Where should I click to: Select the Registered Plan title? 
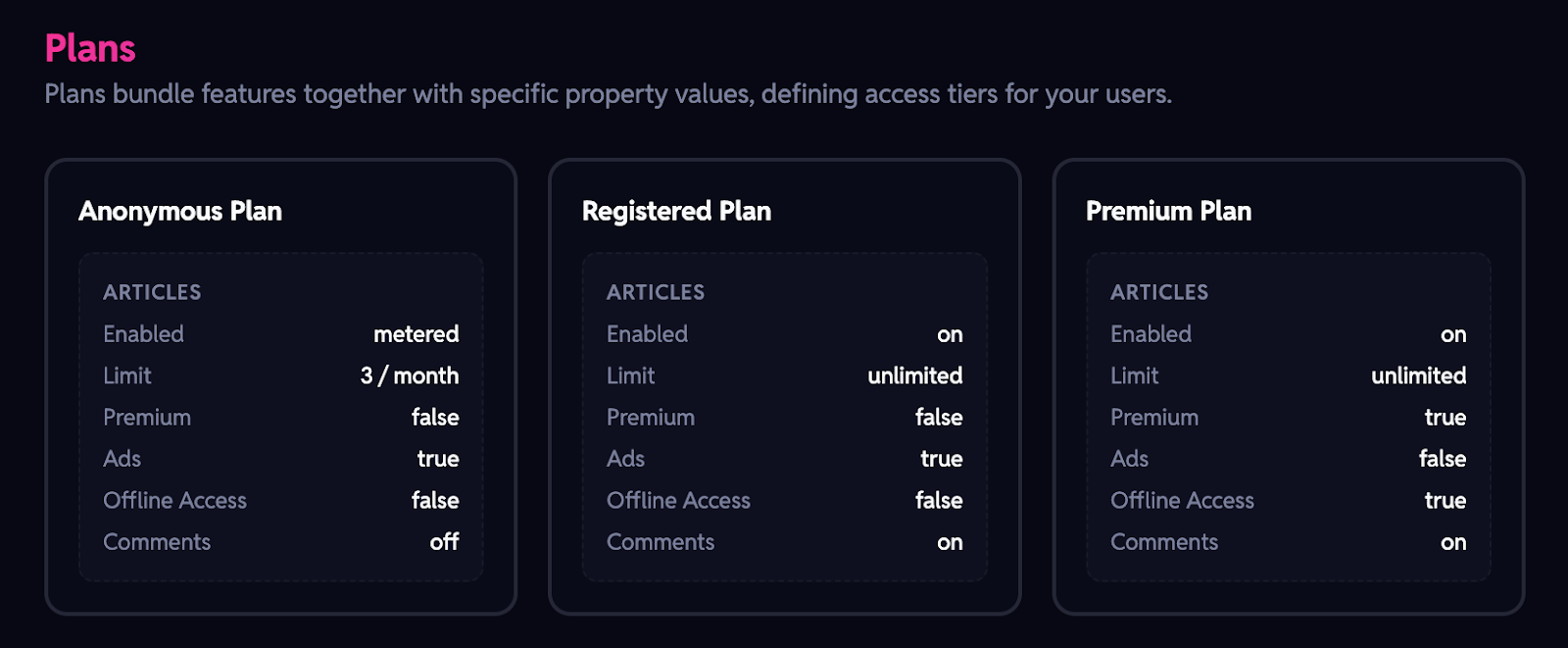tap(676, 211)
